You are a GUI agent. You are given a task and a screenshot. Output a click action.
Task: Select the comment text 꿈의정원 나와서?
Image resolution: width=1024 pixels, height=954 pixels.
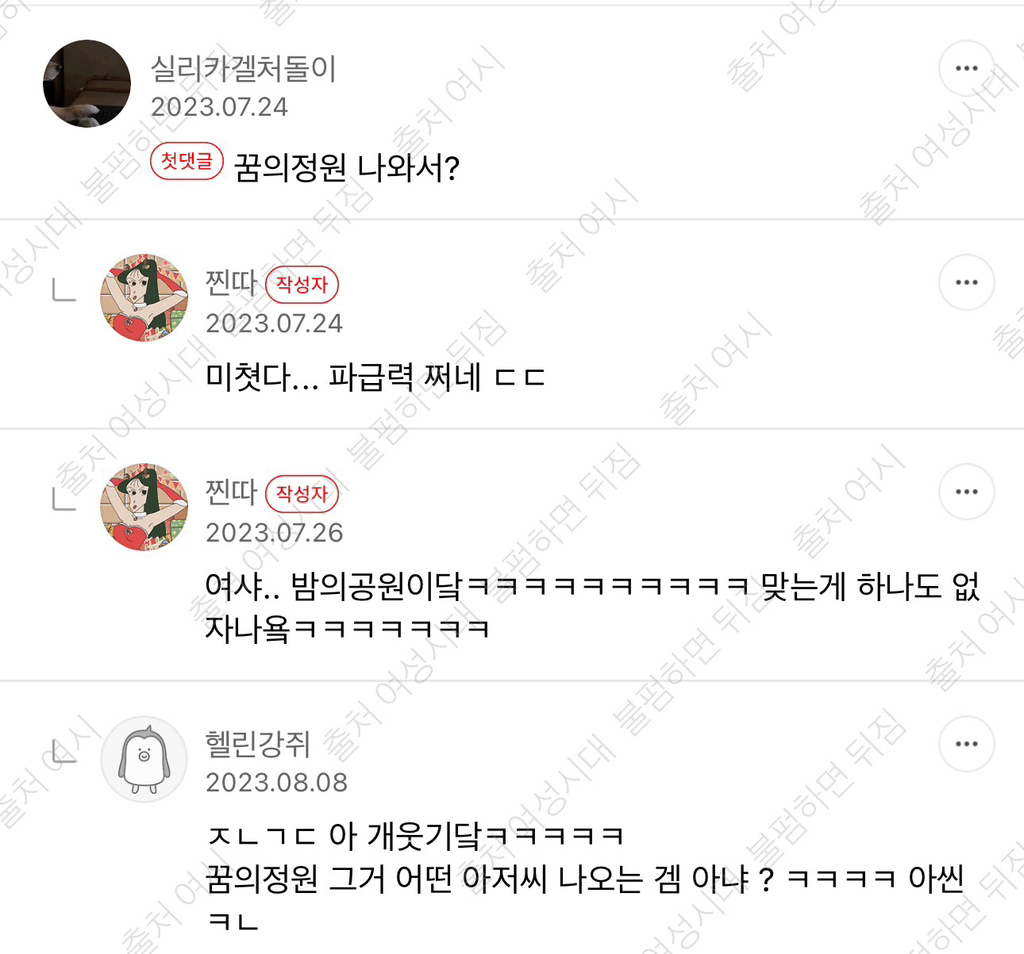(x=347, y=168)
